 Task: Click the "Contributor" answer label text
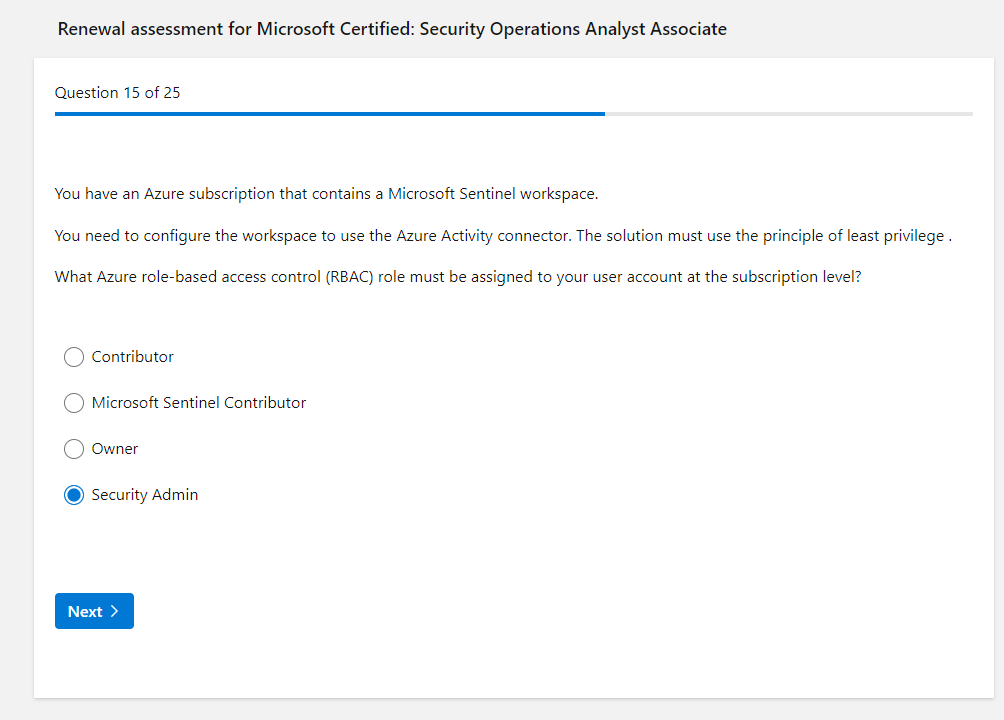(132, 357)
